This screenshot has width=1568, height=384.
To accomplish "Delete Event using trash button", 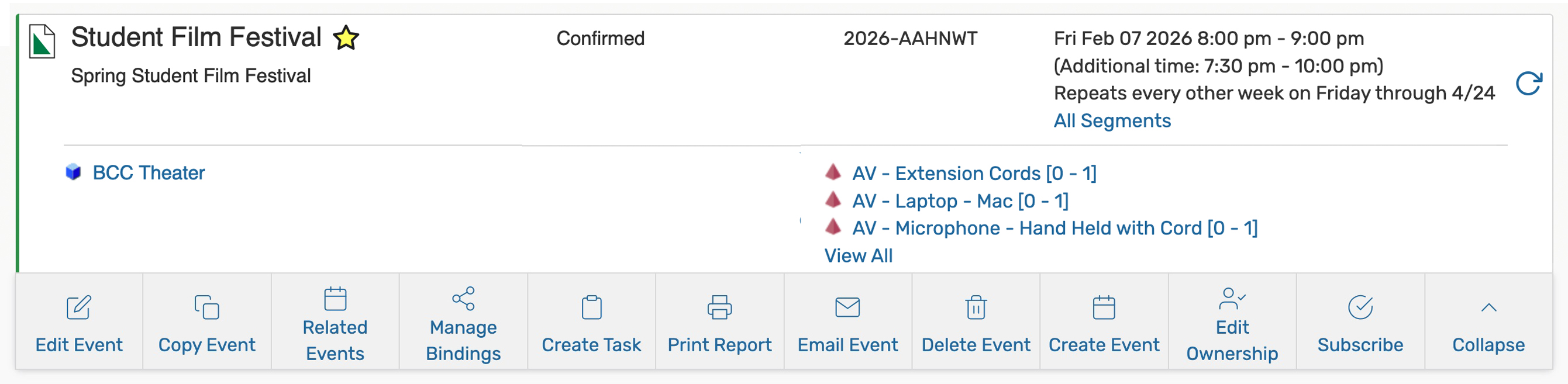I will click(x=976, y=323).
